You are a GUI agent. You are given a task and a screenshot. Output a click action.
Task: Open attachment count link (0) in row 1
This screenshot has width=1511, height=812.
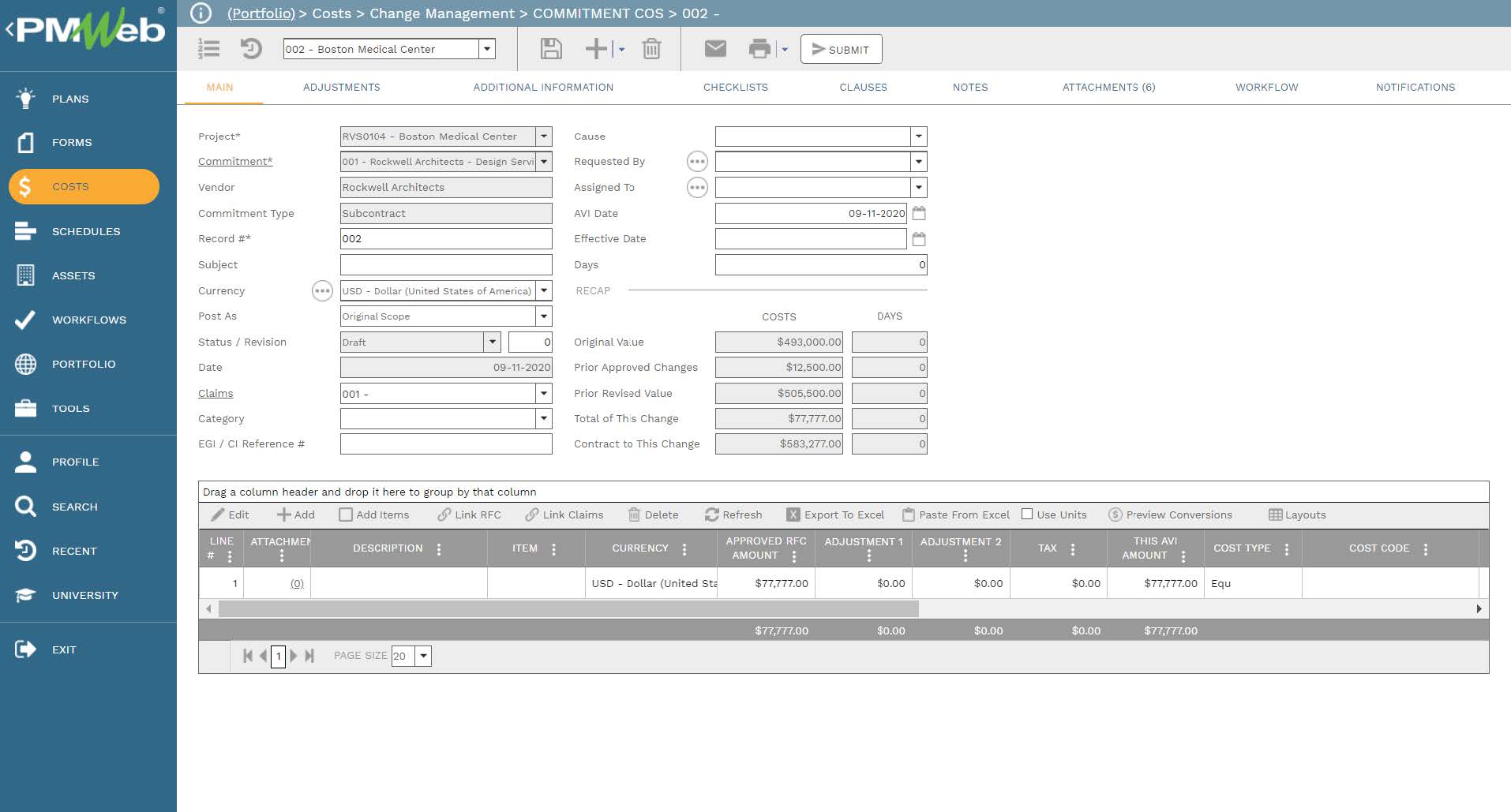pyautogui.click(x=297, y=584)
